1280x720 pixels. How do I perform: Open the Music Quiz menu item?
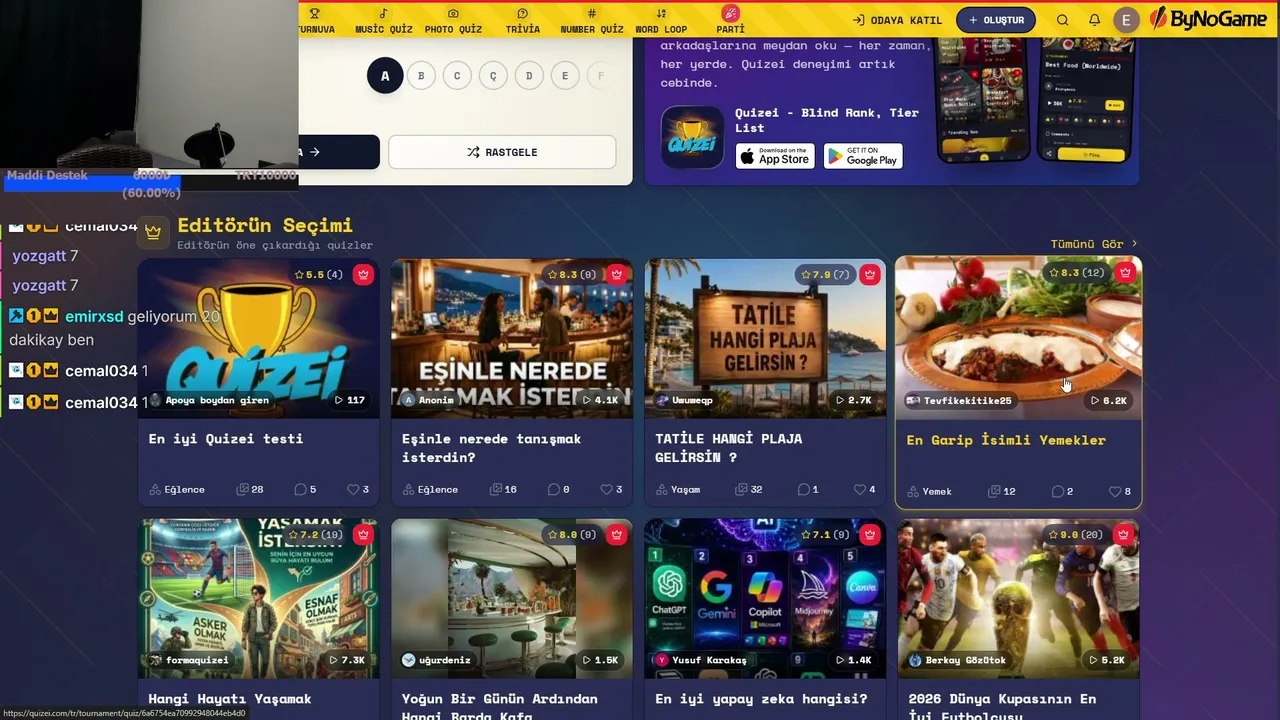(x=384, y=20)
